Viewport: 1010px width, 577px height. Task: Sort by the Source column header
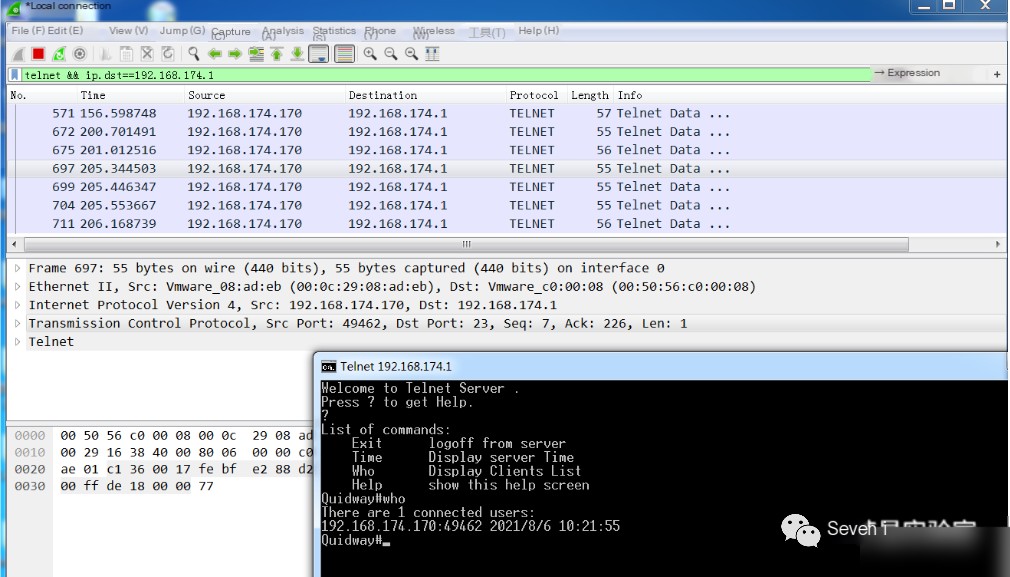pos(265,95)
